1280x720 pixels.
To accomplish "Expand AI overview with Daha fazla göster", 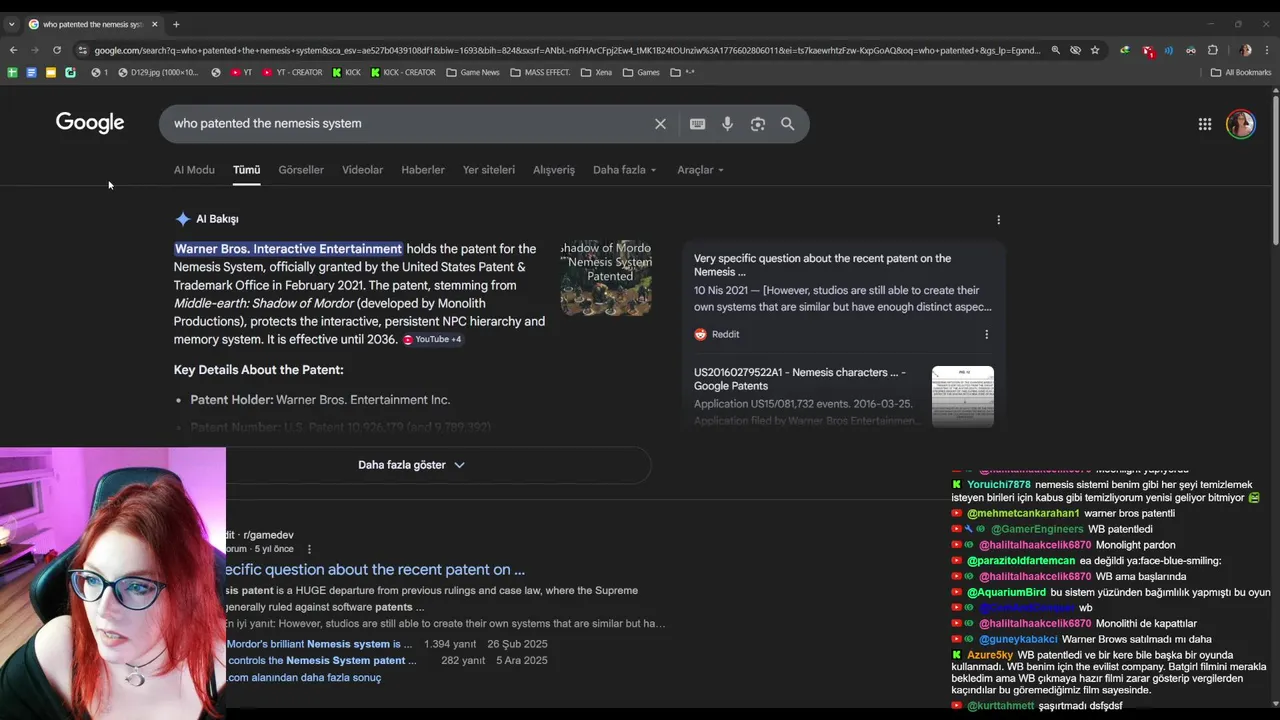I will (411, 465).
